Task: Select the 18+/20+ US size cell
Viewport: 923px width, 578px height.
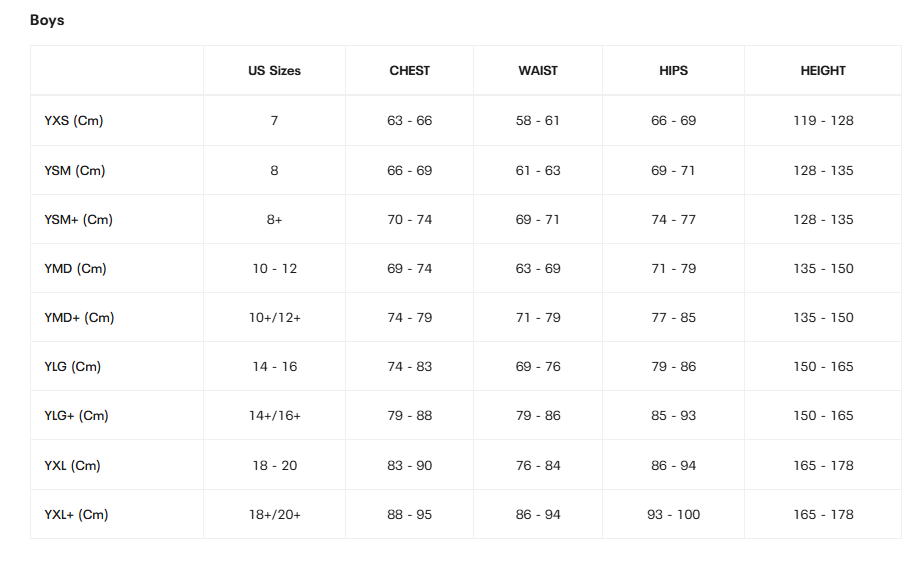Action: (x=274, y=515)
